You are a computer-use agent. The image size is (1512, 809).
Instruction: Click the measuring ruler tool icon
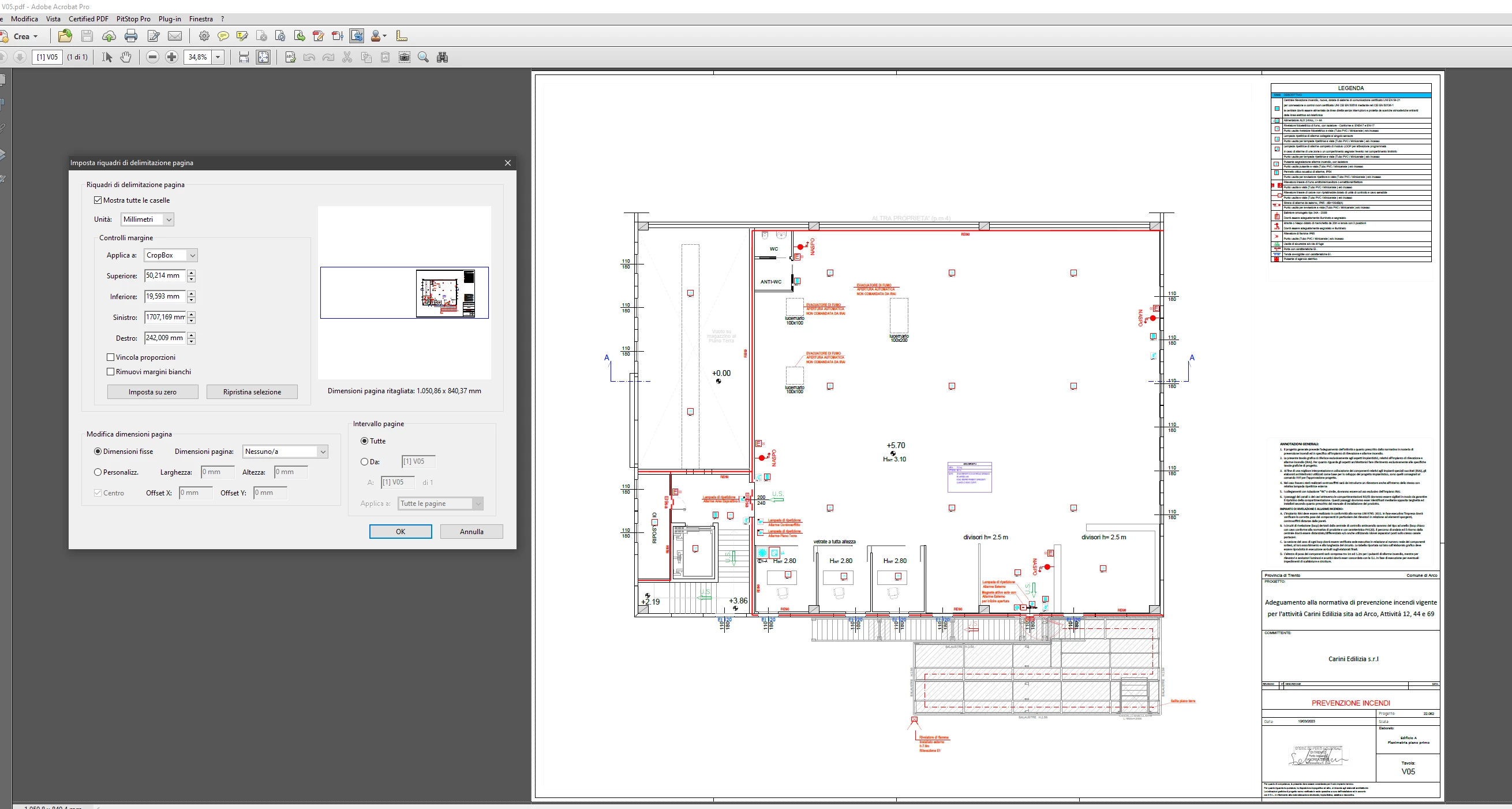click(402, 36)
